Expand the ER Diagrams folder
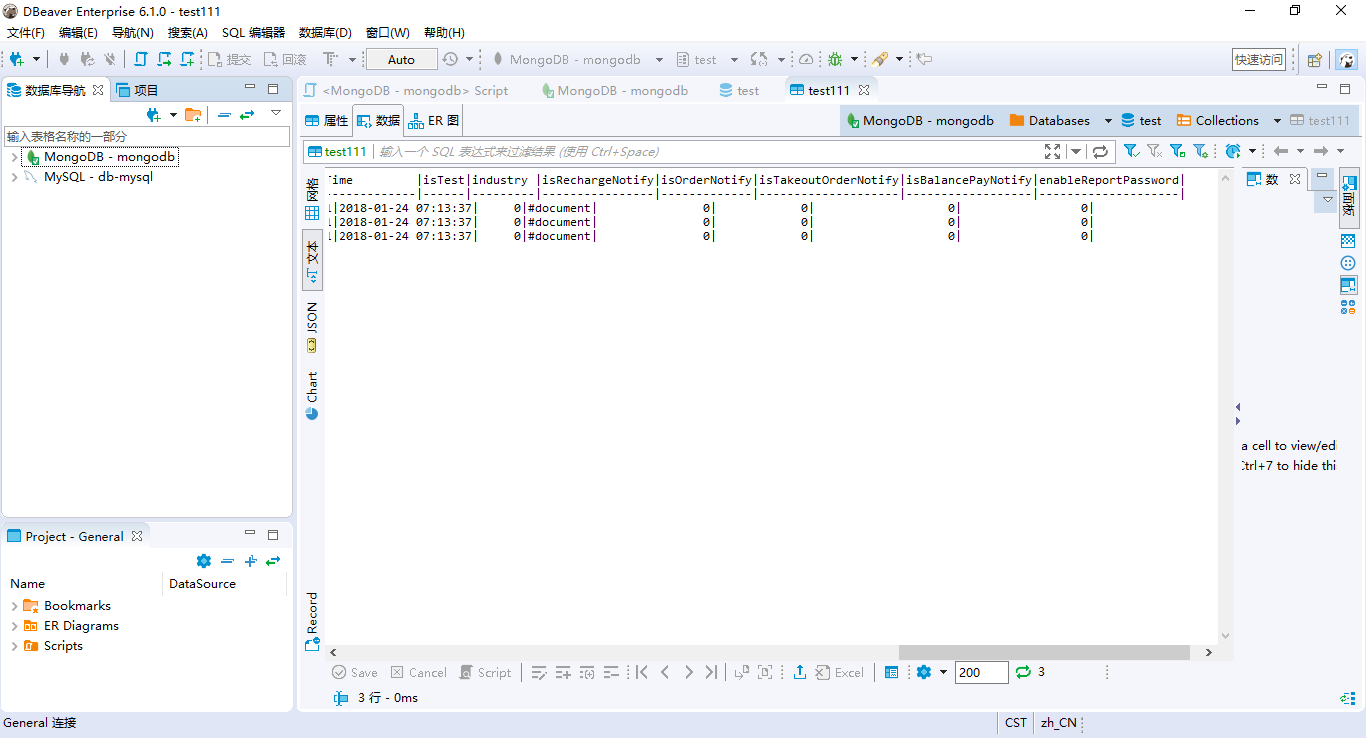1366x738 pixels. (14, 626)
